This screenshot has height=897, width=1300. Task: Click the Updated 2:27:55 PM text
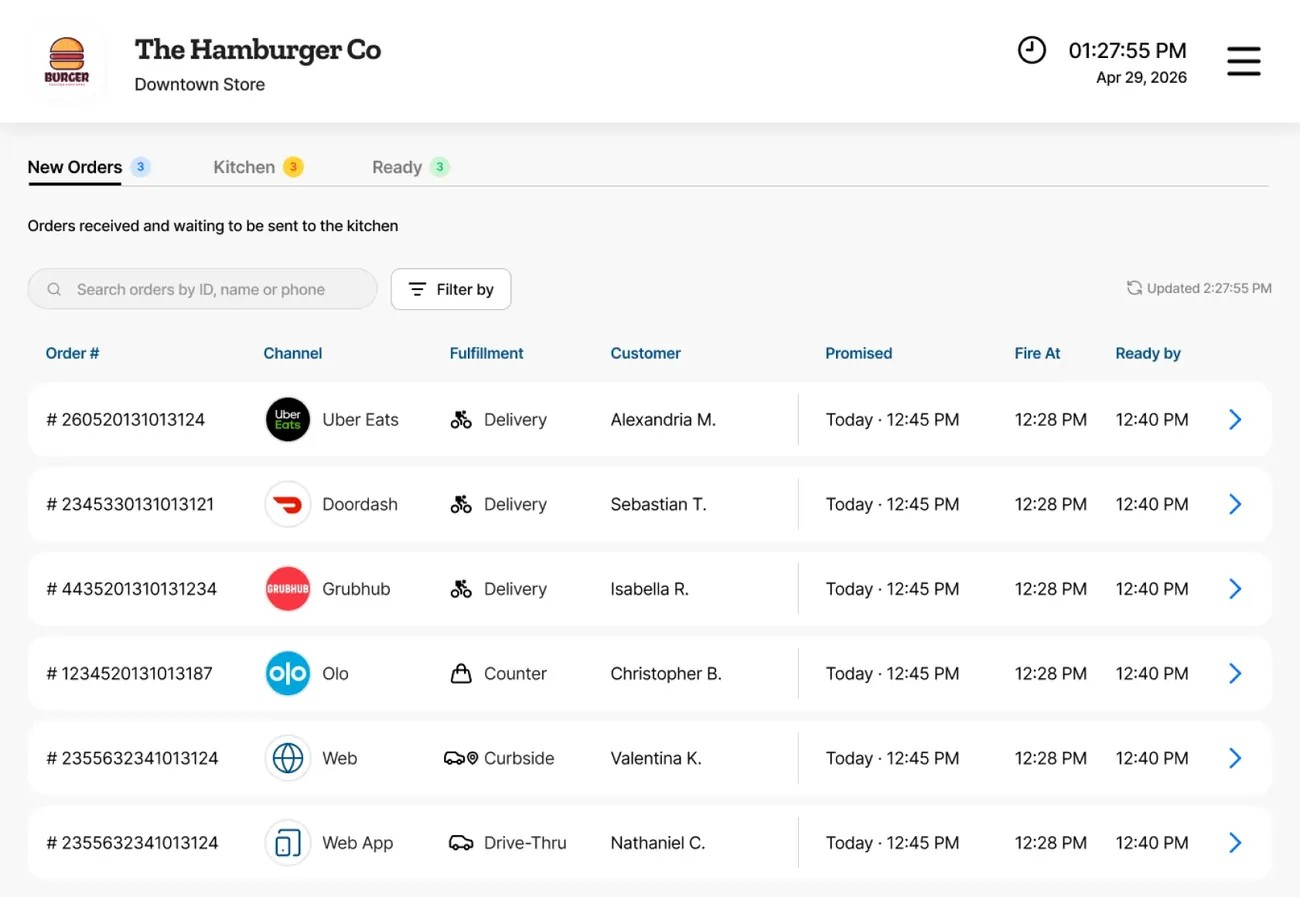pos(1209,288)
